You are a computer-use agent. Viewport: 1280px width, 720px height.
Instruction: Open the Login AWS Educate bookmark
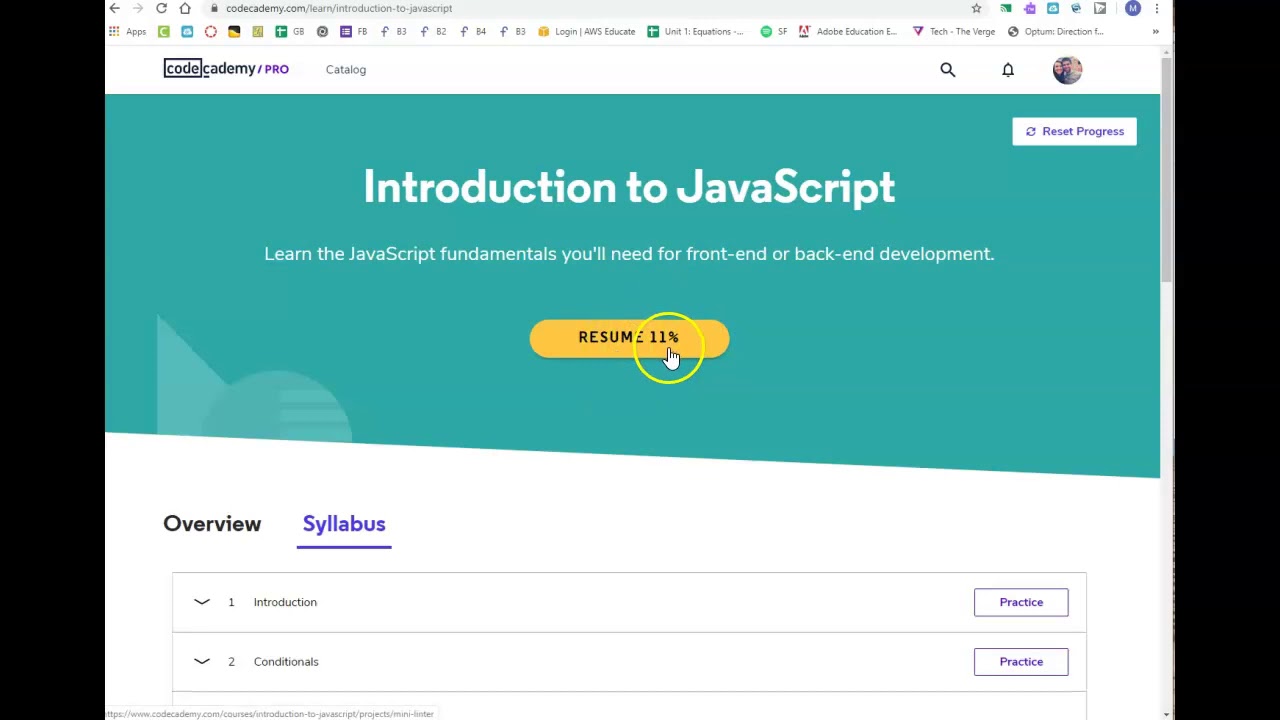click(x=587, y=31)
